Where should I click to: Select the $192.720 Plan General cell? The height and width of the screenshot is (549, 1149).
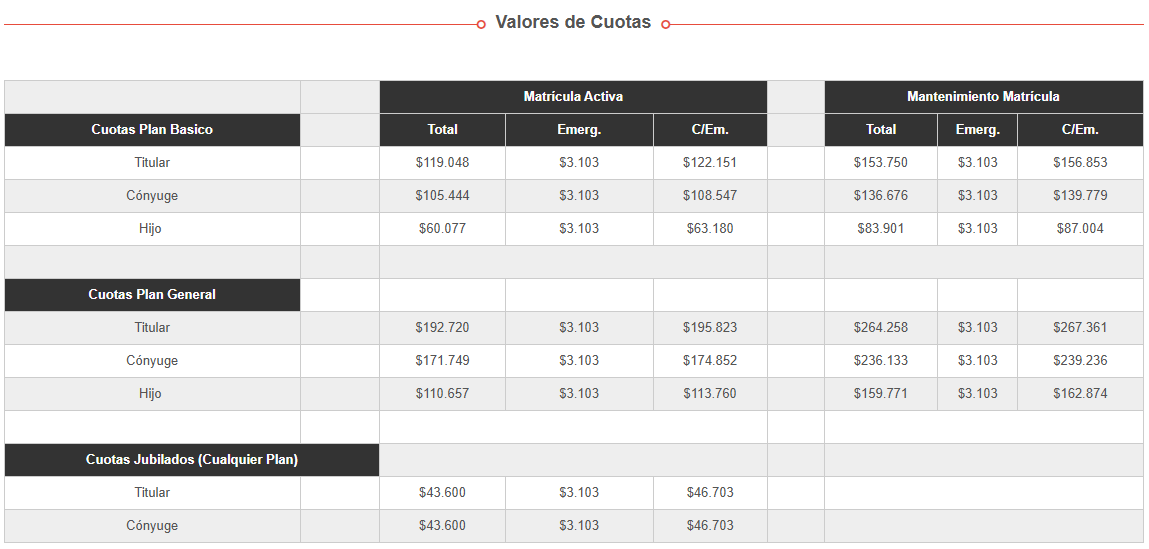point(442,328)
